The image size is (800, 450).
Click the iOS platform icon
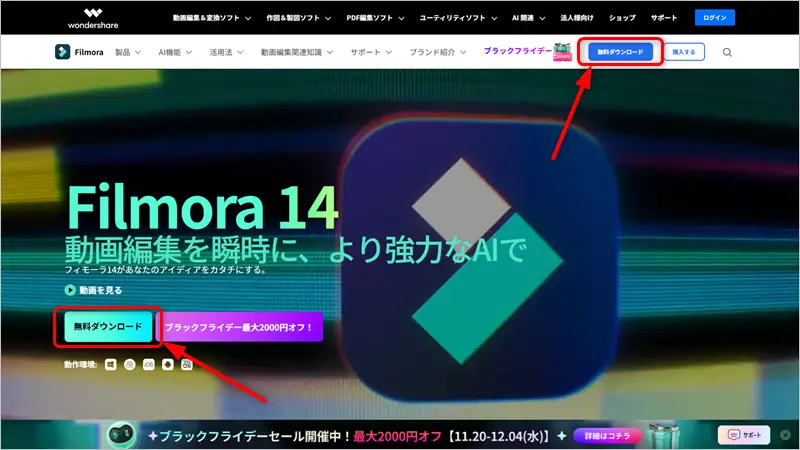click(148, 365)
